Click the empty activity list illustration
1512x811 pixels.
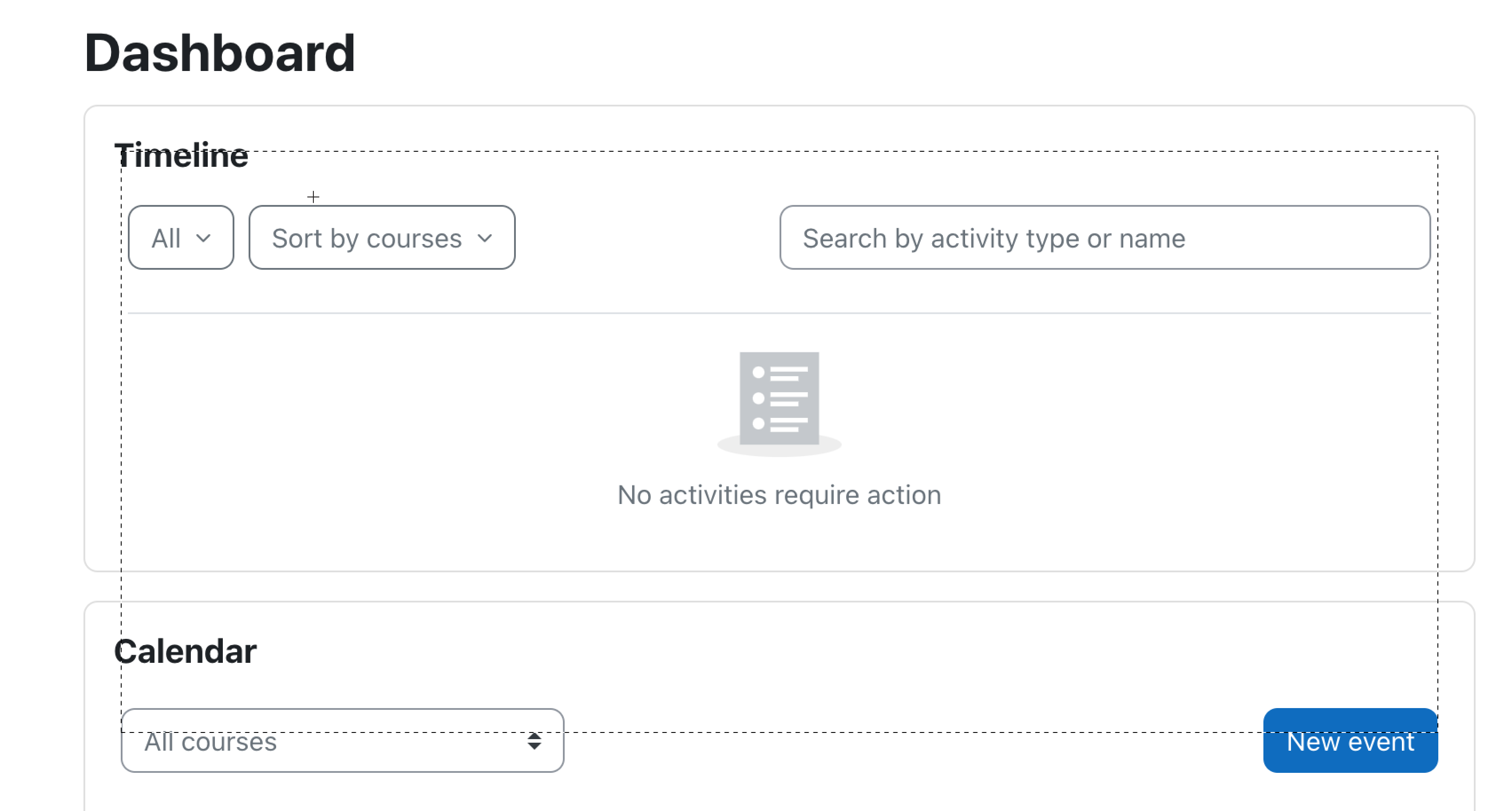[780, 404]
